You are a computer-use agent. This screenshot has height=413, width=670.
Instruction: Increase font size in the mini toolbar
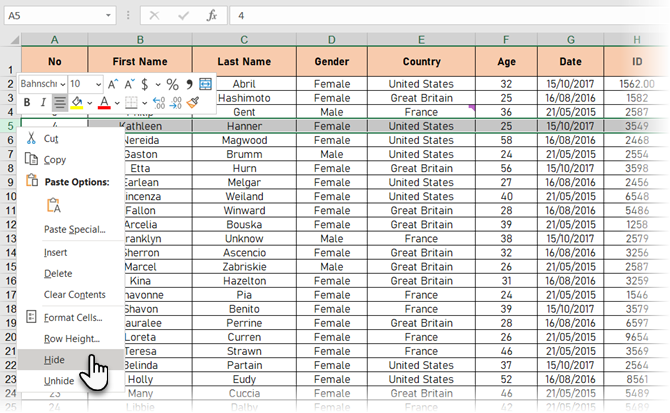tap(113, 84)
